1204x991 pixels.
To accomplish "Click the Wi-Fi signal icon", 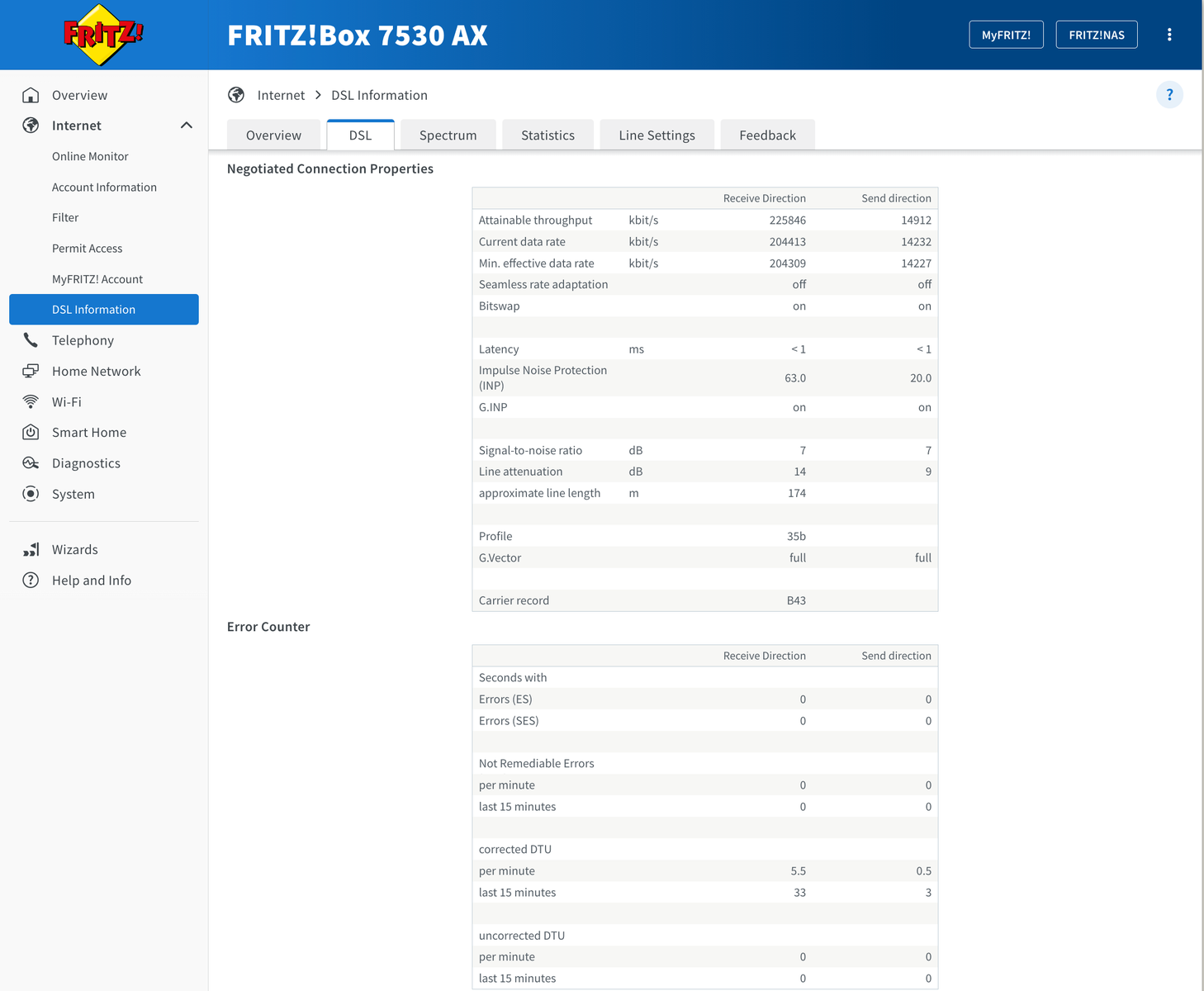I will [x=31, y=402].
